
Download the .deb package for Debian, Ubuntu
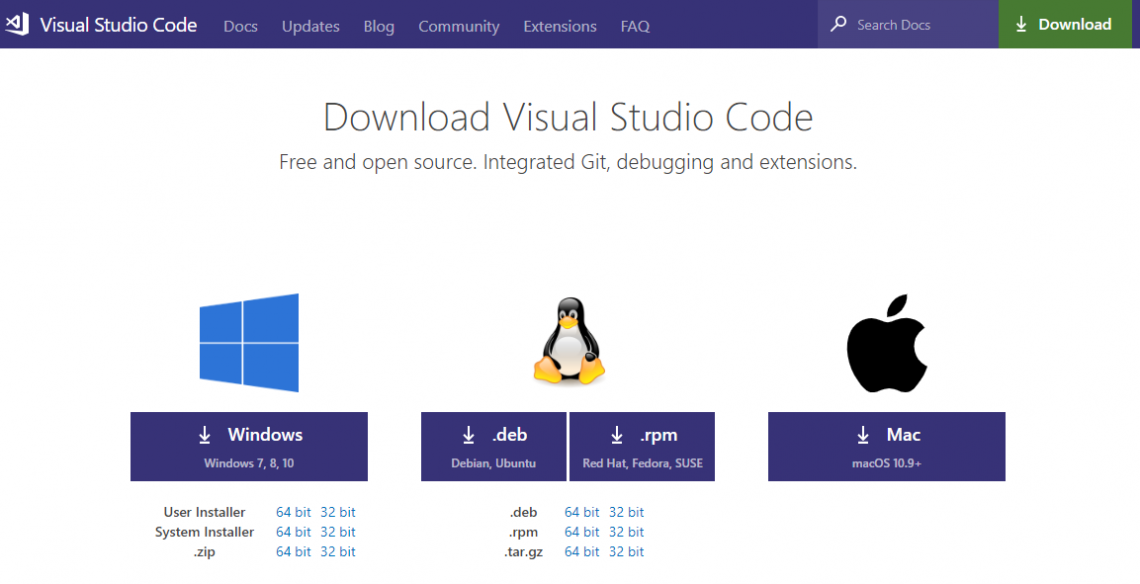point(493,446)
